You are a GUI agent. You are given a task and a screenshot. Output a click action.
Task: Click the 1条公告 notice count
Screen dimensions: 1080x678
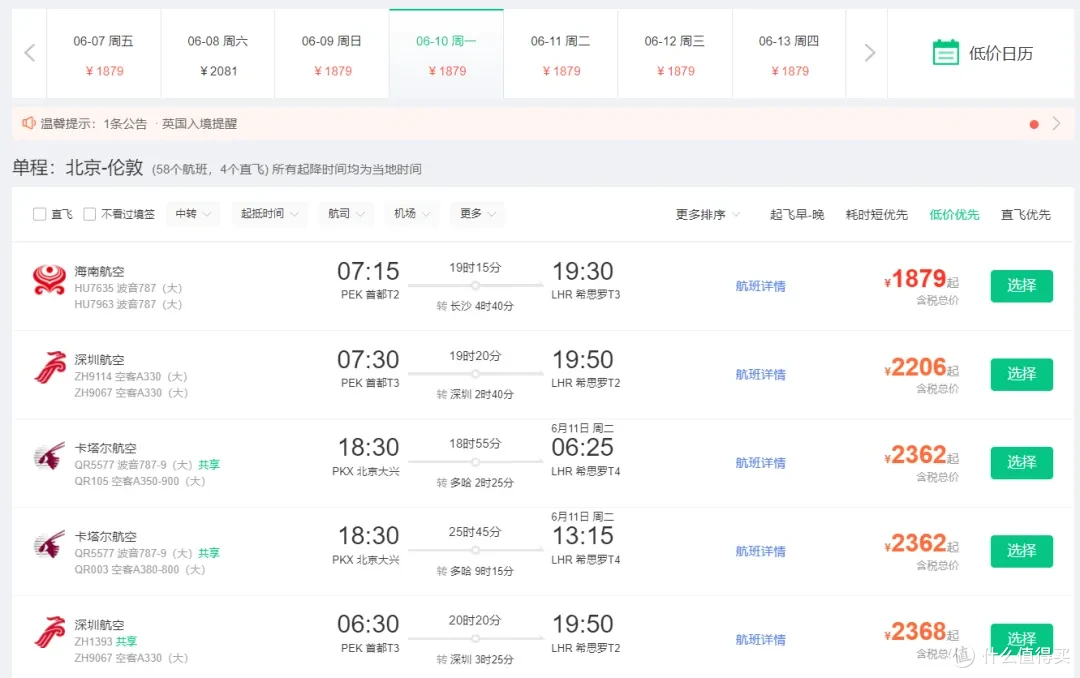[125, 124]
